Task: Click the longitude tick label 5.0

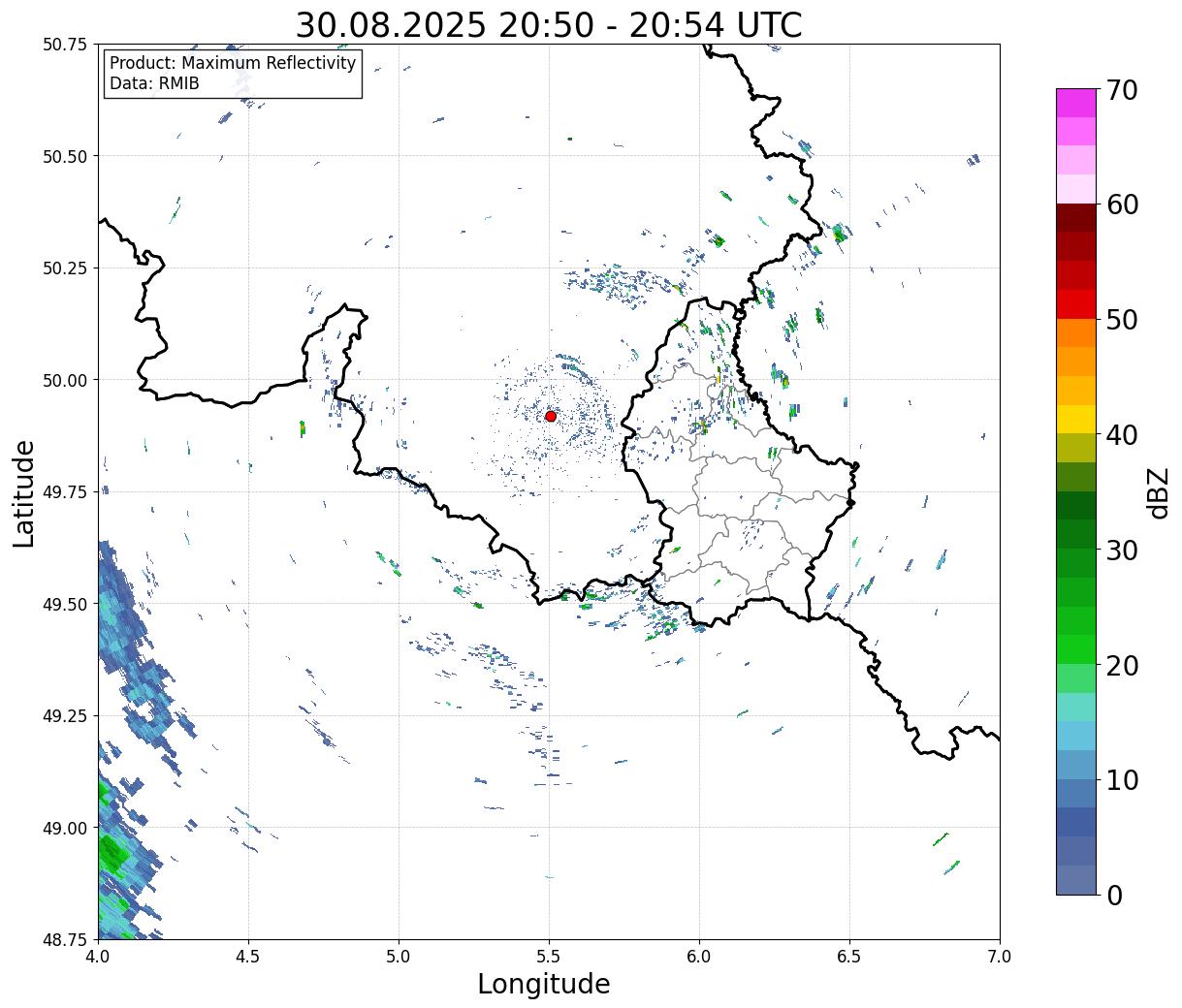Action: tap(399, 957)
